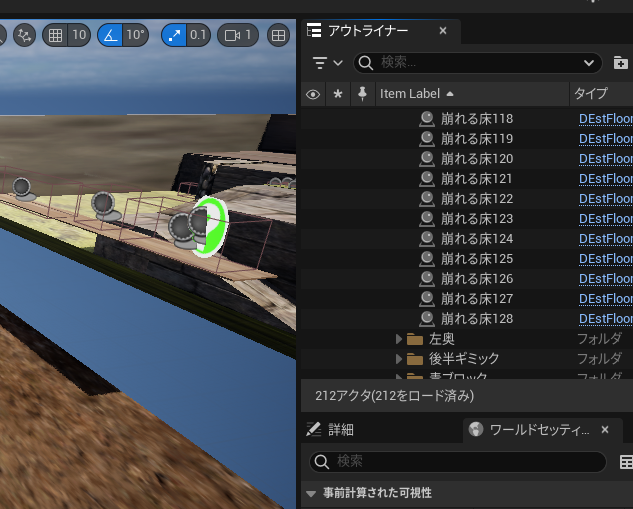
Task: Open DEstFloor type link for 崩れる床124
Action: [x=606, y=239]
